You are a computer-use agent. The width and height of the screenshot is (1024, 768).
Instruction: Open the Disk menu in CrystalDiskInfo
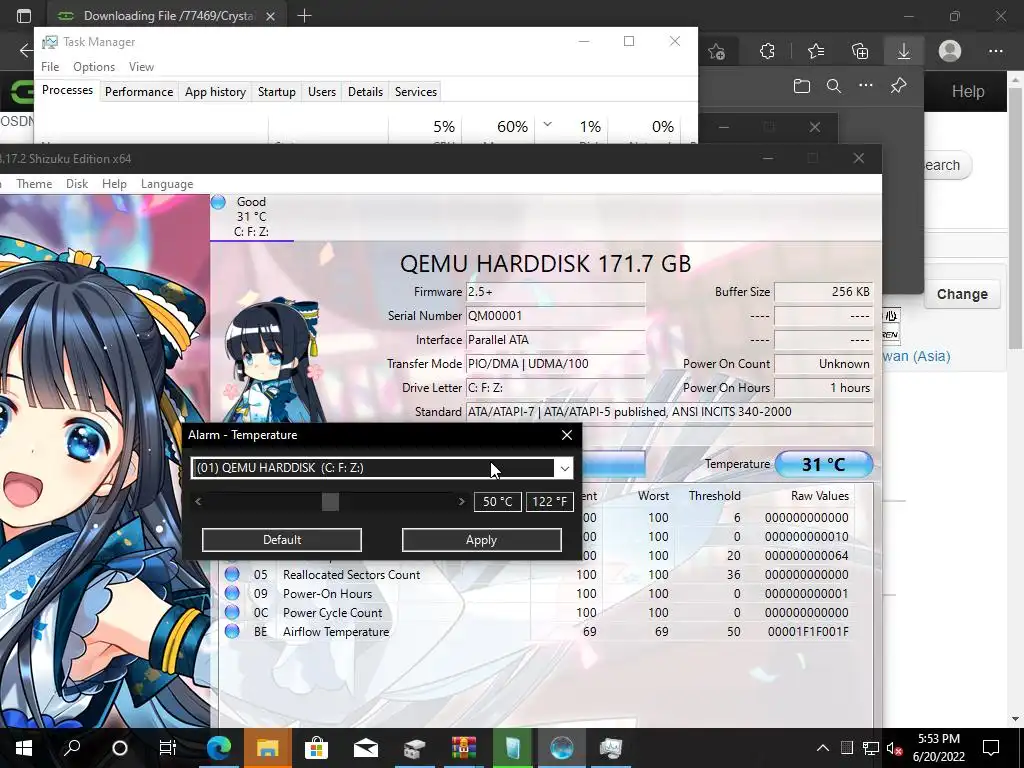click(x=76, y=184)
